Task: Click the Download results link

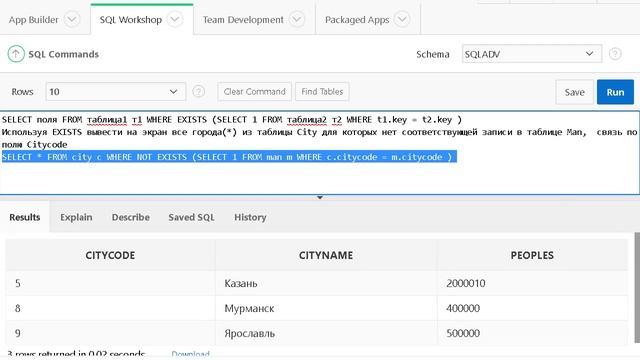Action: point(190,354)
